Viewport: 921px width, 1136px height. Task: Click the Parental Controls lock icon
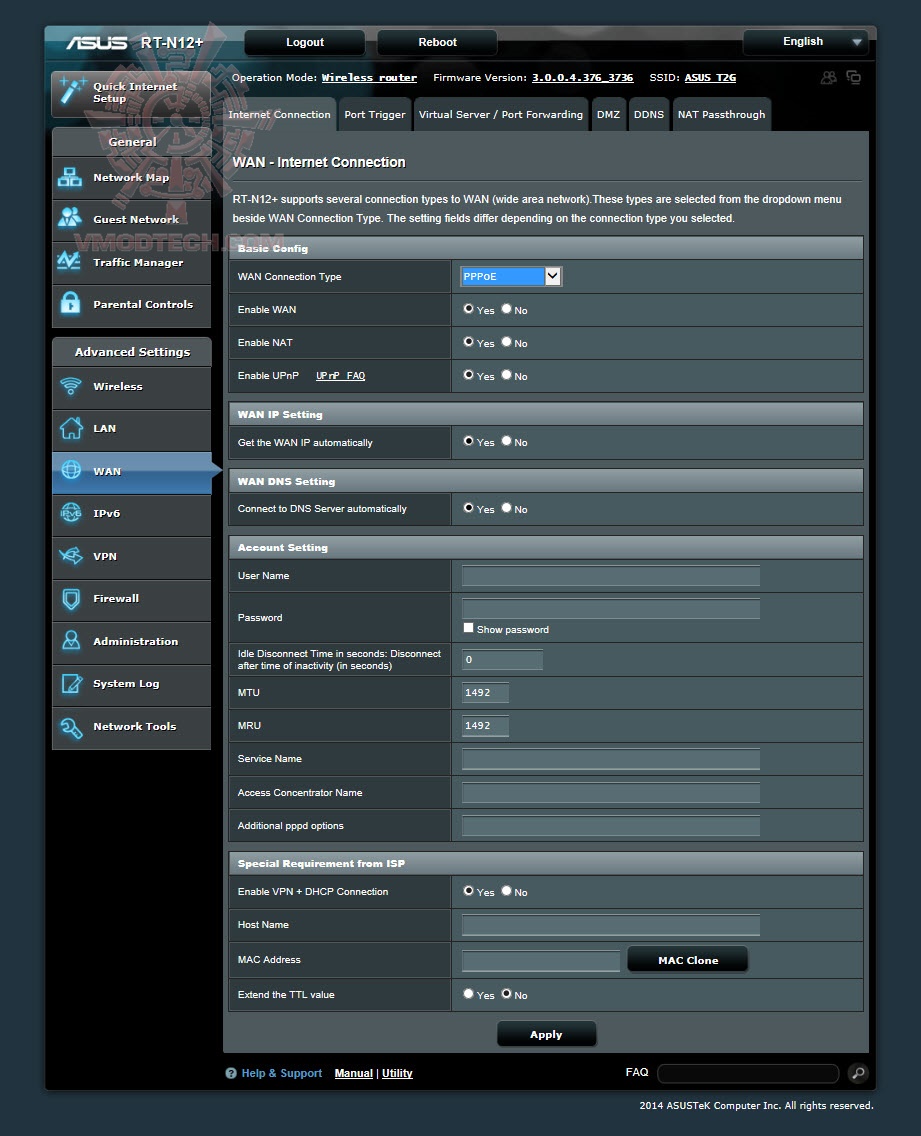coord(70,303)
